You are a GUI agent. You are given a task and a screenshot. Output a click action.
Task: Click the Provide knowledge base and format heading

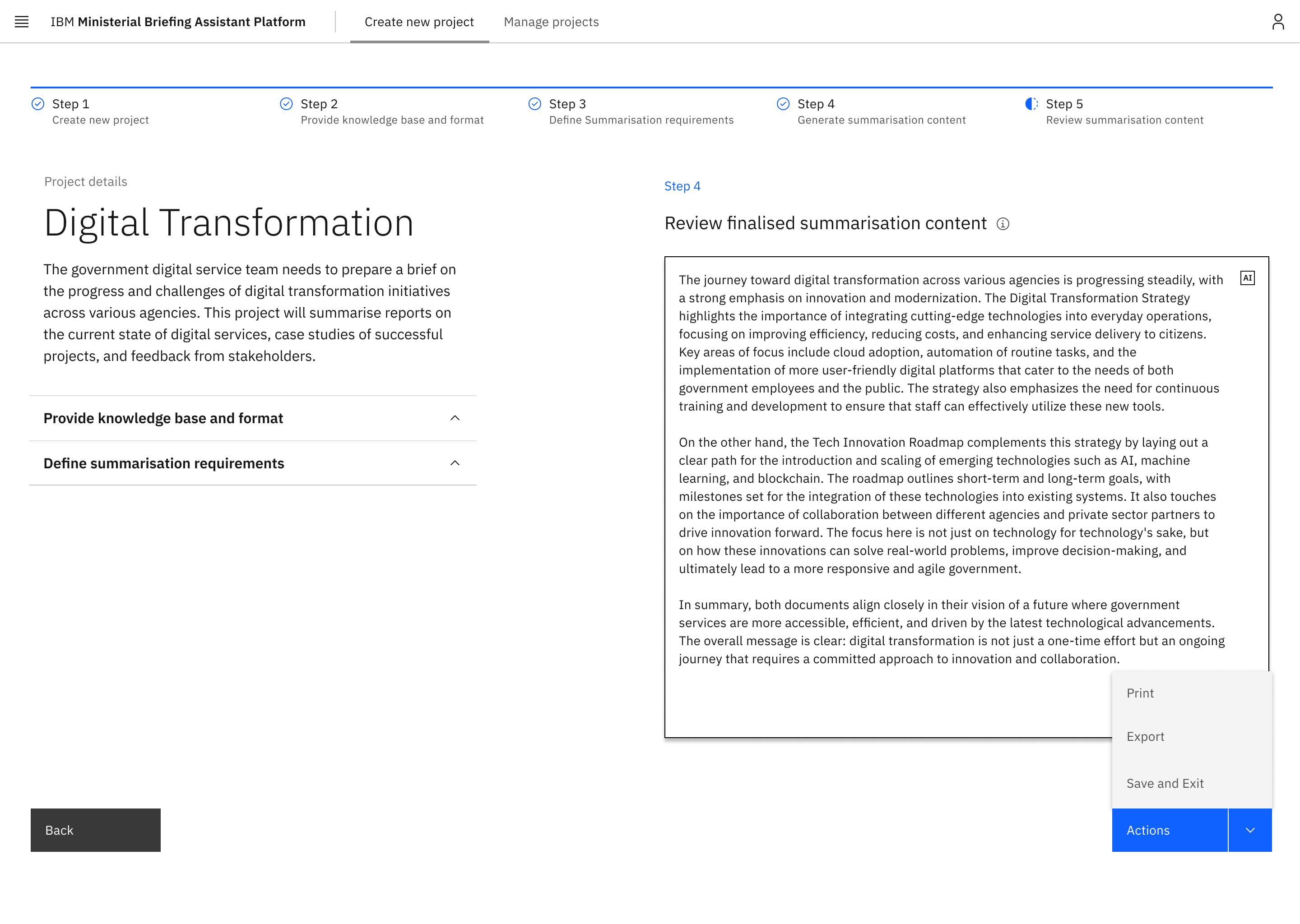pyautogui.click(x=163, y=418)
